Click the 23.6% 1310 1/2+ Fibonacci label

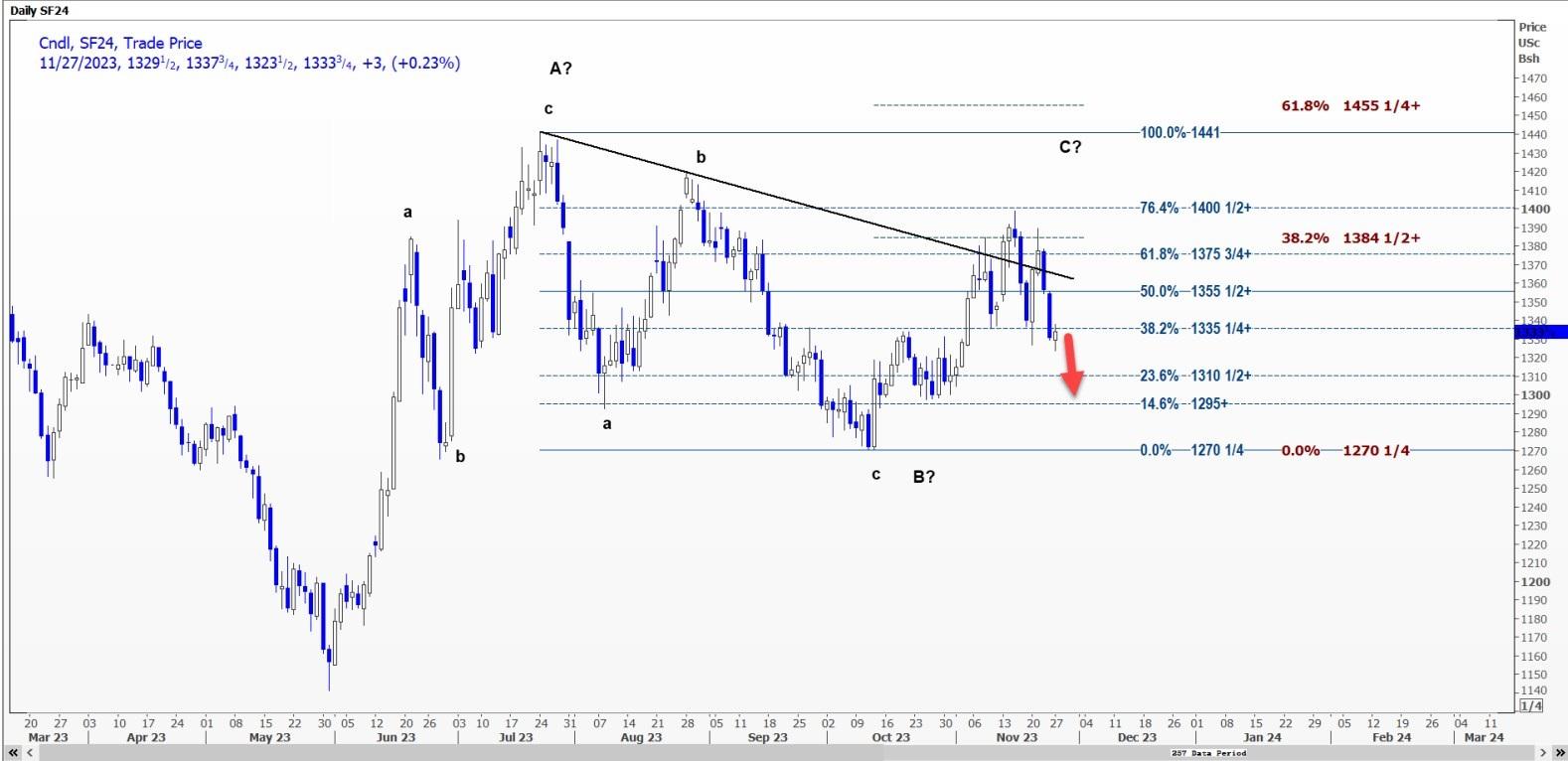pos(1195,376)
